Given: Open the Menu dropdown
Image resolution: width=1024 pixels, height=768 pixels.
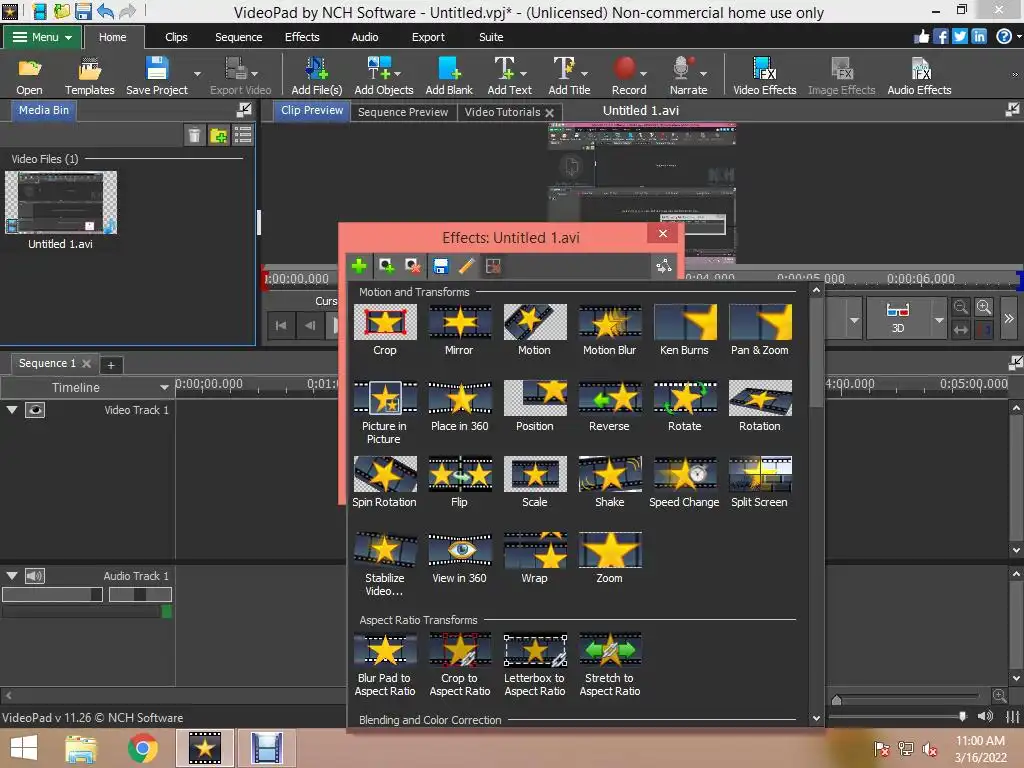Looking at the screenshot, I should point(42,37).
